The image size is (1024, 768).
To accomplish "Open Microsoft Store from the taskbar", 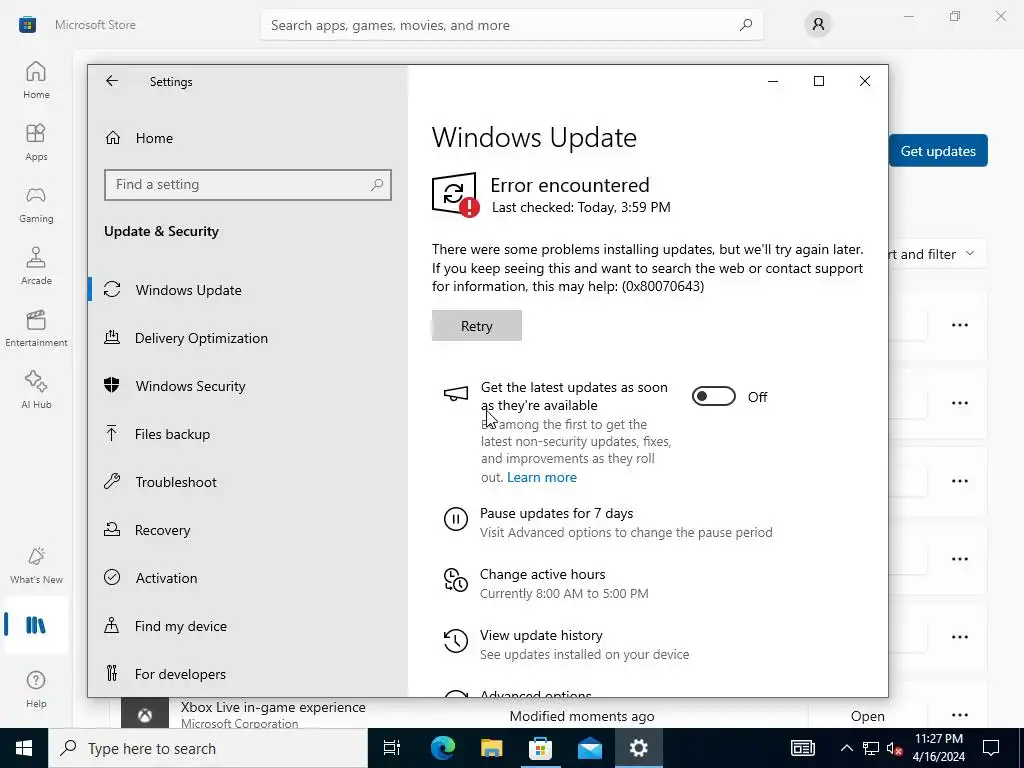I will tap(540, 748).
